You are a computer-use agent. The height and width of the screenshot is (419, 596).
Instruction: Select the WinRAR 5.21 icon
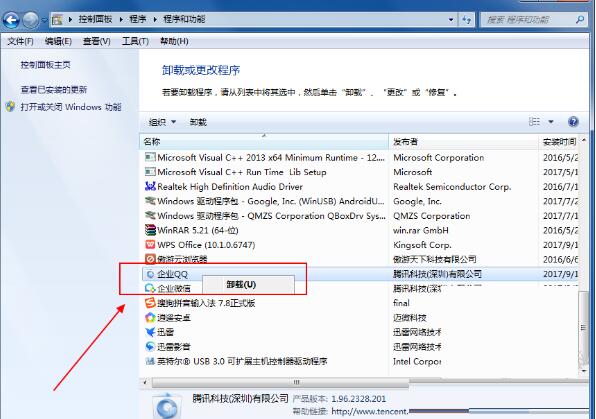[x=150, y=230]
